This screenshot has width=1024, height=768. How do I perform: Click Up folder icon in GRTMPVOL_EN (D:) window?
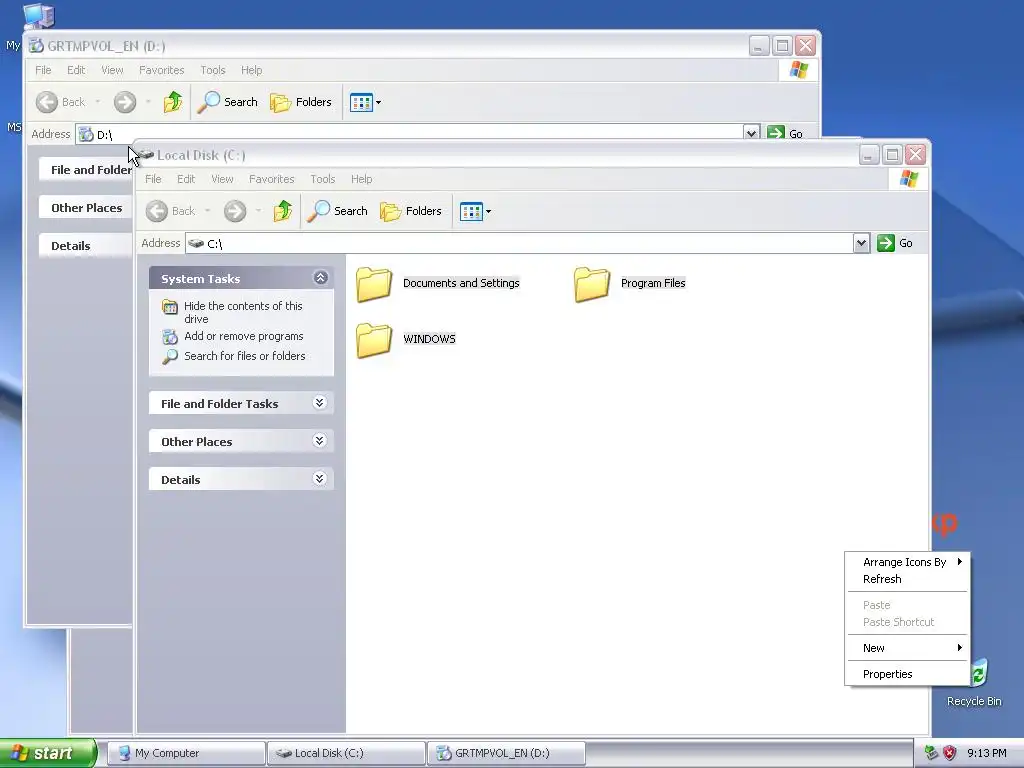pos(173,101)
